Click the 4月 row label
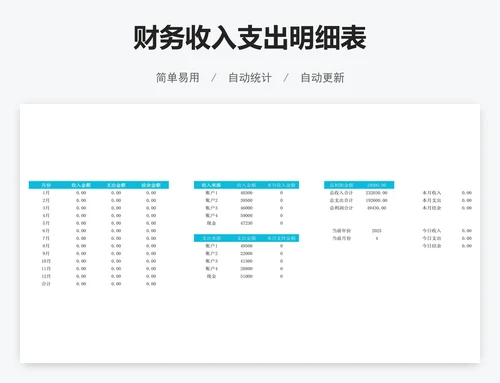The height and width of the screenshot is (383, 500). [x=46, y=216]
